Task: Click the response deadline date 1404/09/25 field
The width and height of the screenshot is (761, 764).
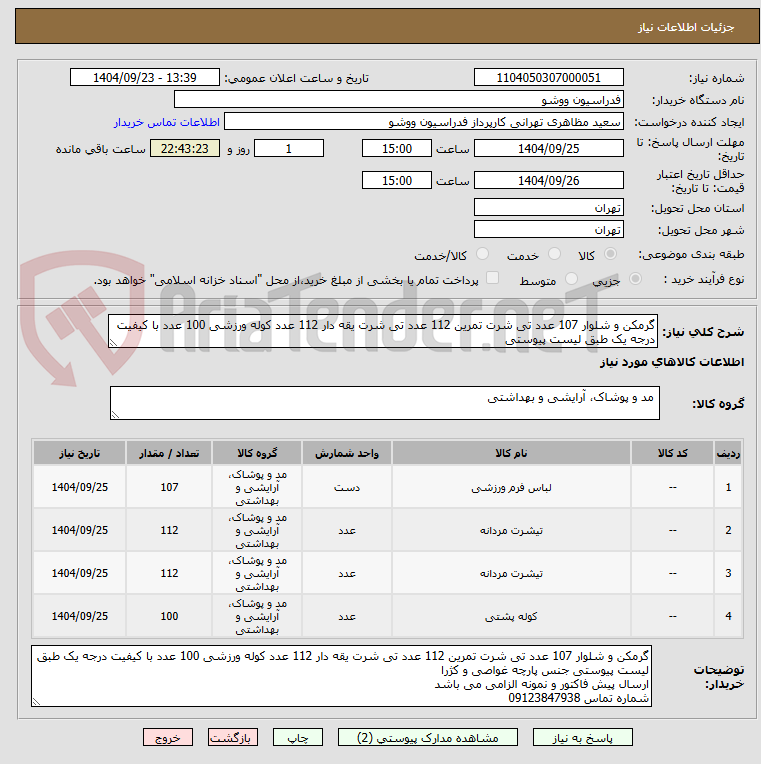Action: pyautogui.click(x=549, y=148)
